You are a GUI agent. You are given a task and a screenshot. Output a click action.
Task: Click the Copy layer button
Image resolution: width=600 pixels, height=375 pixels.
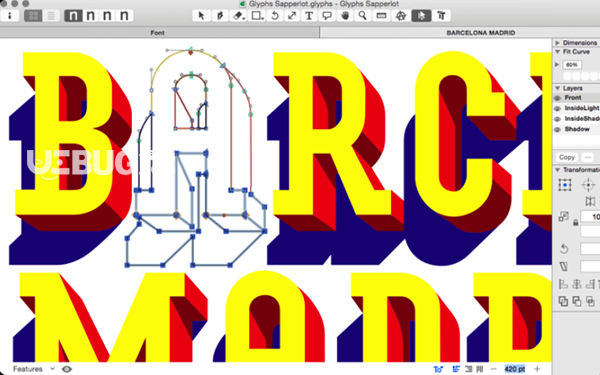[x=567, y=157]
